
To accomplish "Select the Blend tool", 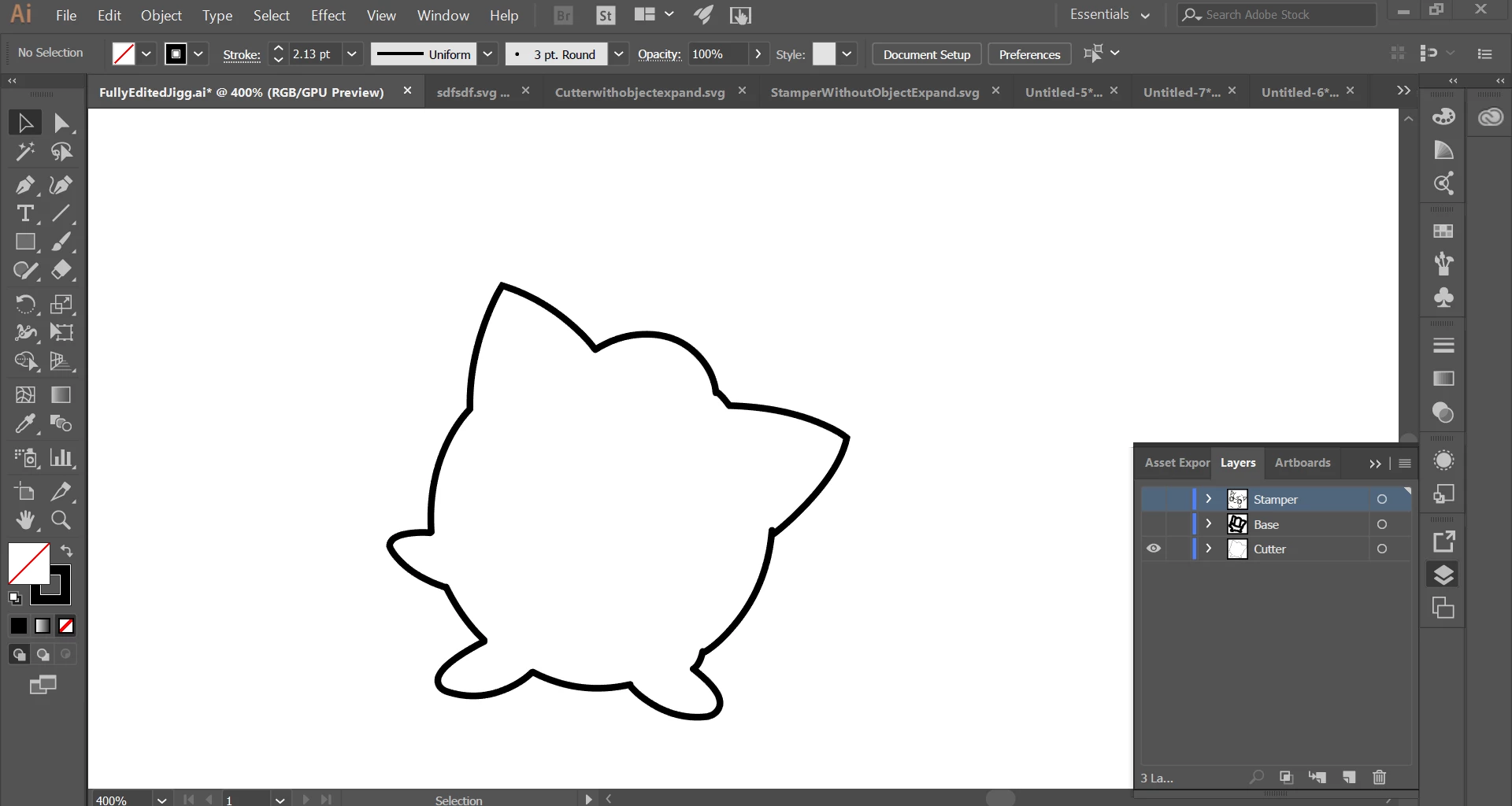I will [61, 423].
